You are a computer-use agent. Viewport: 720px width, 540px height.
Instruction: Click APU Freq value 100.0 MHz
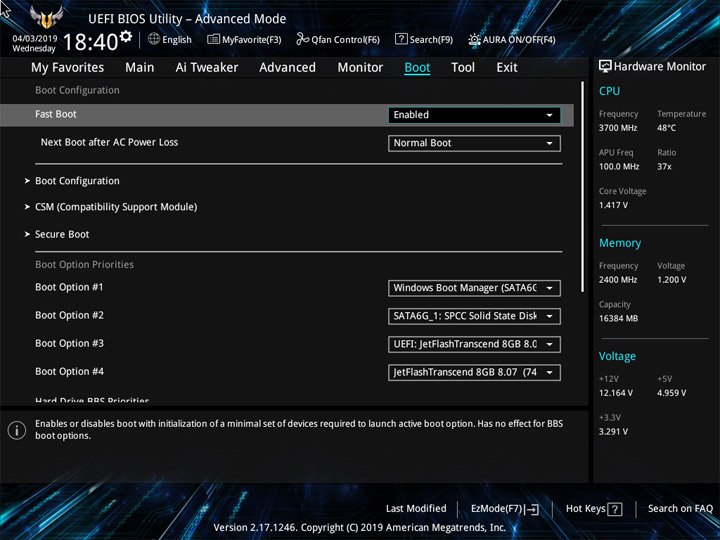(x=619, y=166)
